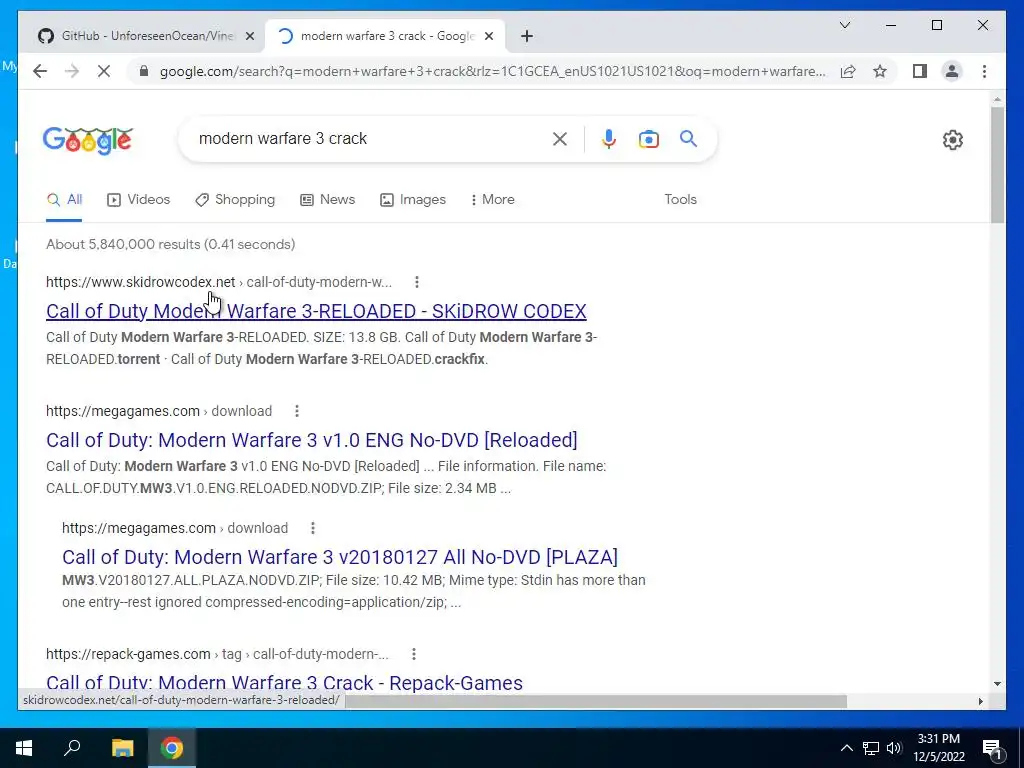Click the forward navigation arrow

pyautogui.click(x=72, y=71)
